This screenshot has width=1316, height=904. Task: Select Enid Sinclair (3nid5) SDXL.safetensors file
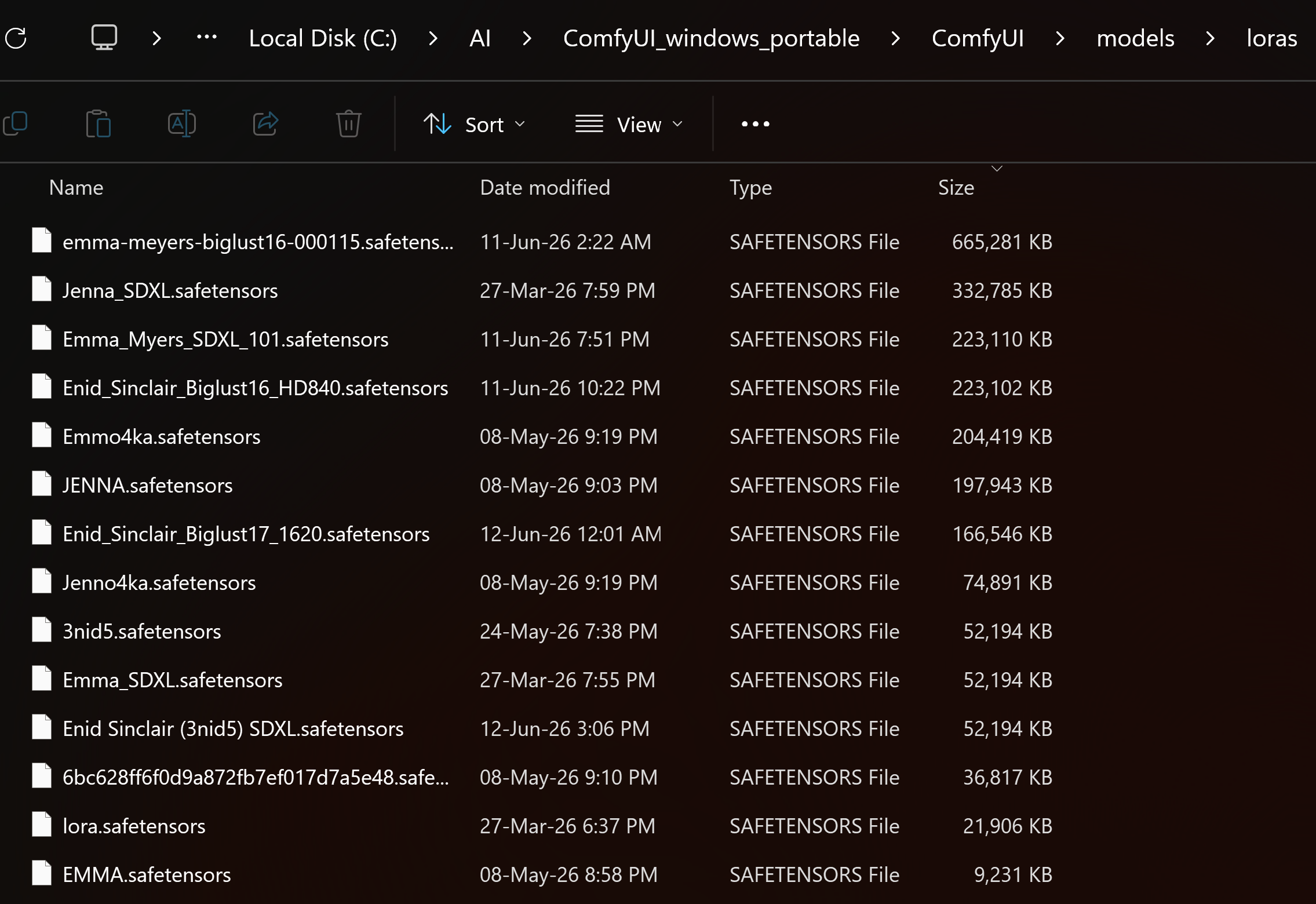(x=233, y=728)
